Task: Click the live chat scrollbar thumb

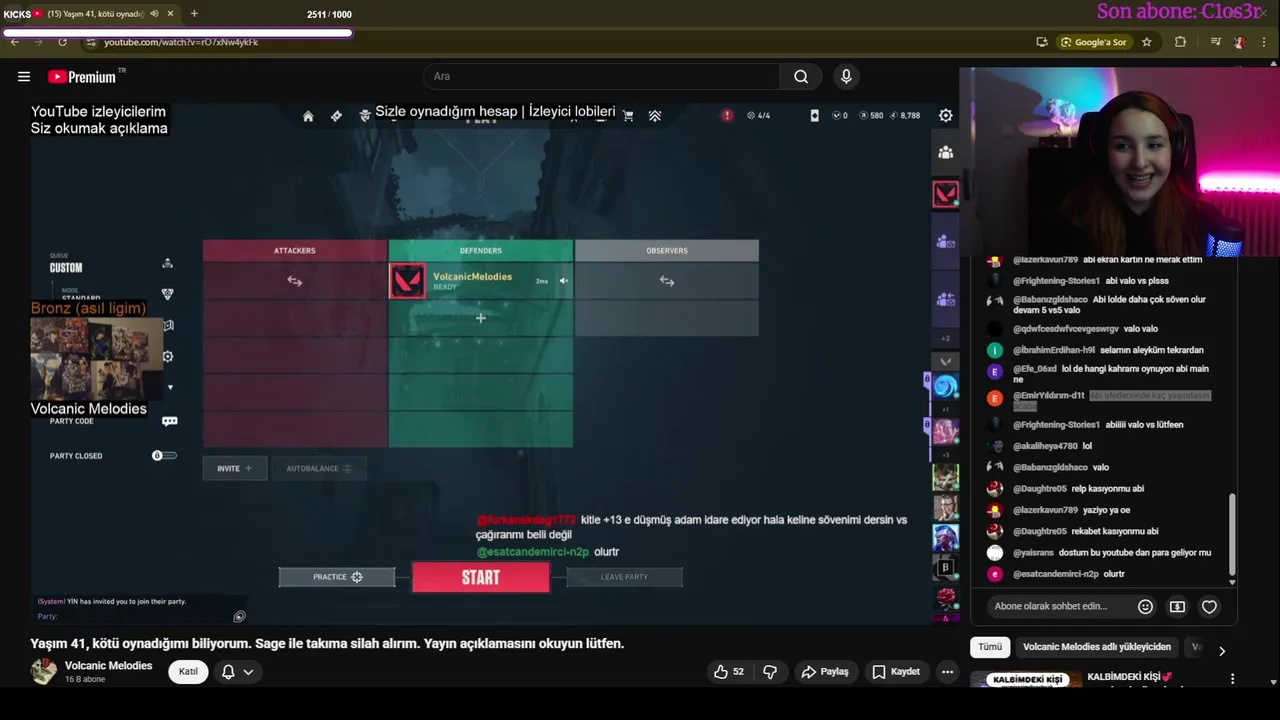Action: click(1232, 535)
